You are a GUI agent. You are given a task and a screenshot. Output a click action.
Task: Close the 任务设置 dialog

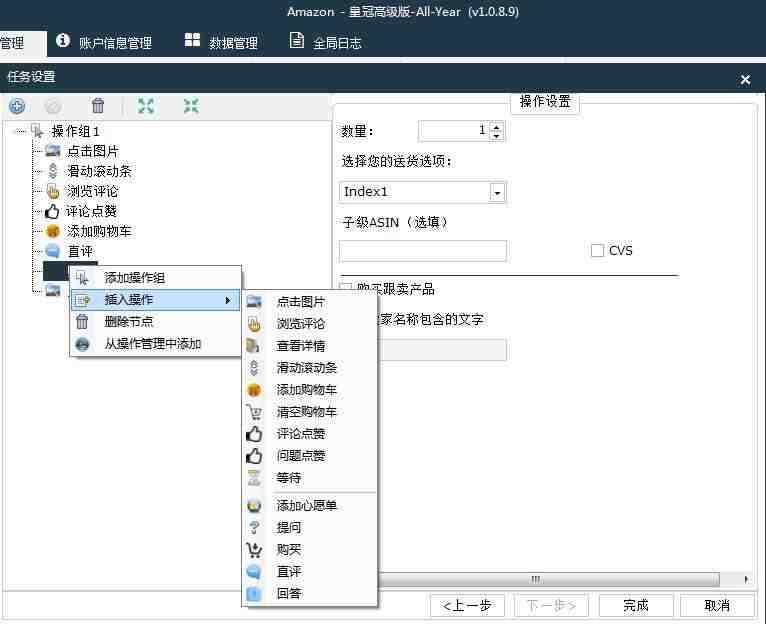[745, 79]
